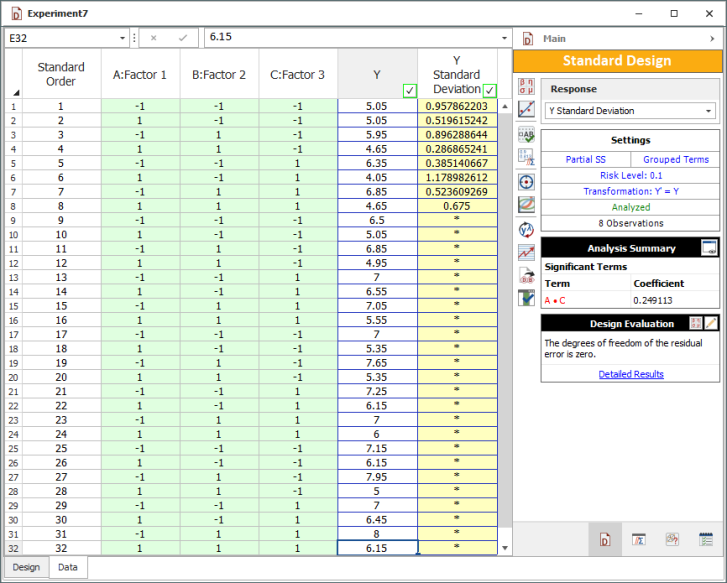
Task: Open the Response dropdown showing Y Standard Deviation
Action: coord(629,111)
